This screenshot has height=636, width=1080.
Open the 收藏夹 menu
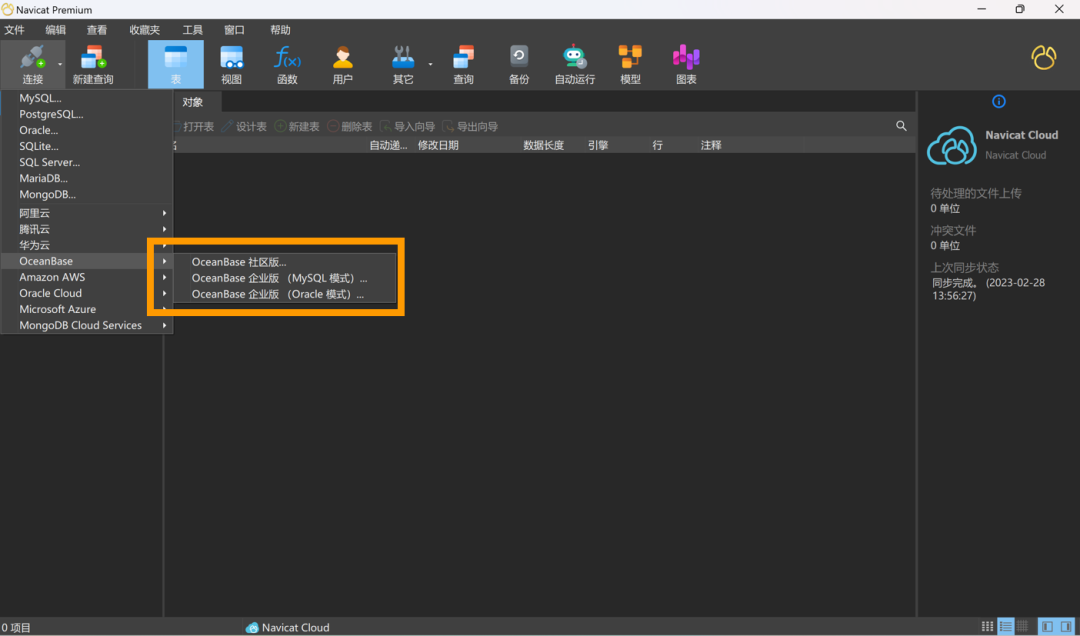(145, 30)
